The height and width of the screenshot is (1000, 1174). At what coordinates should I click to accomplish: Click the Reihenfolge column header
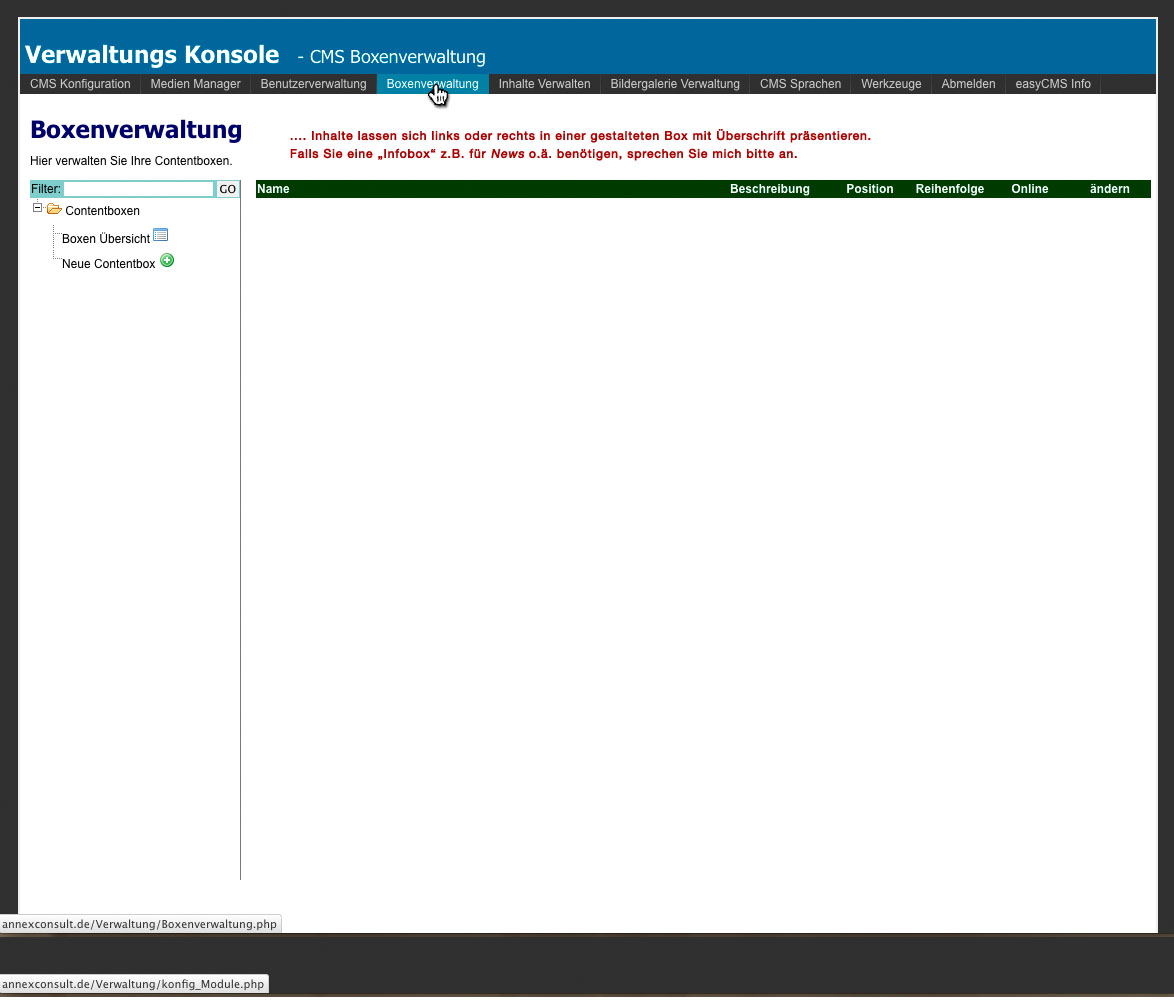[949, 189]
